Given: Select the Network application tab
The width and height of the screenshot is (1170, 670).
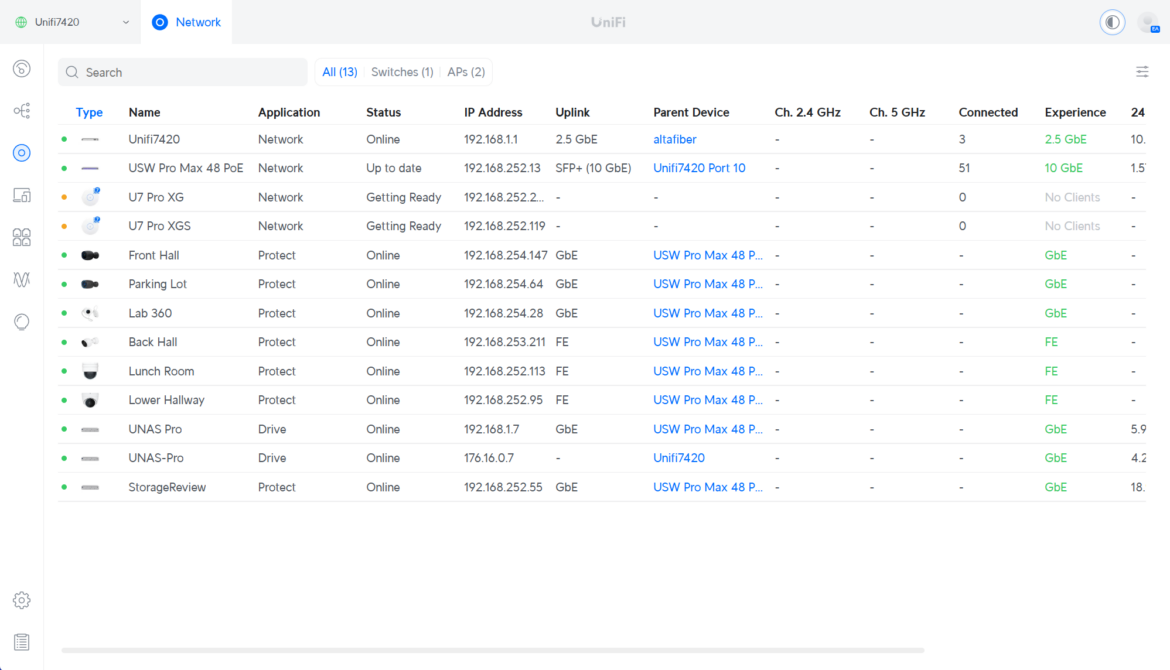Looking at the screenshot, I should pyautogui.click(x=187, y=22).
